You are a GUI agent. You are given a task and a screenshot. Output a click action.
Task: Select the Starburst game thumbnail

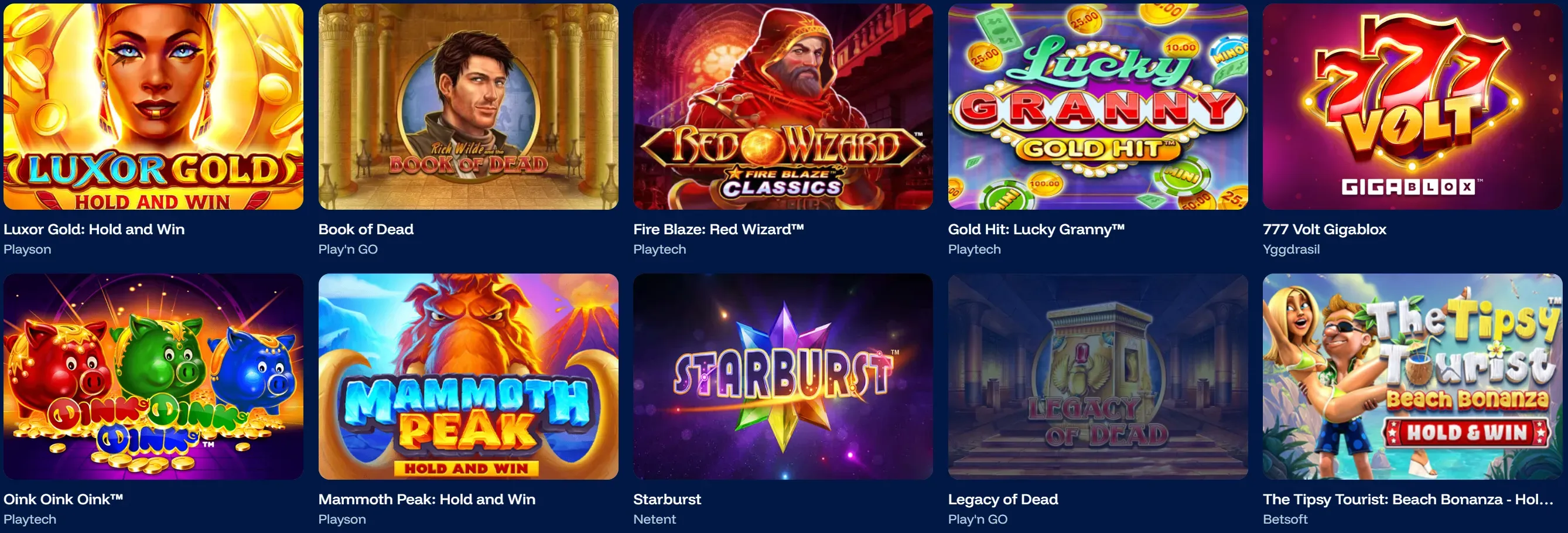coord(783,377)
